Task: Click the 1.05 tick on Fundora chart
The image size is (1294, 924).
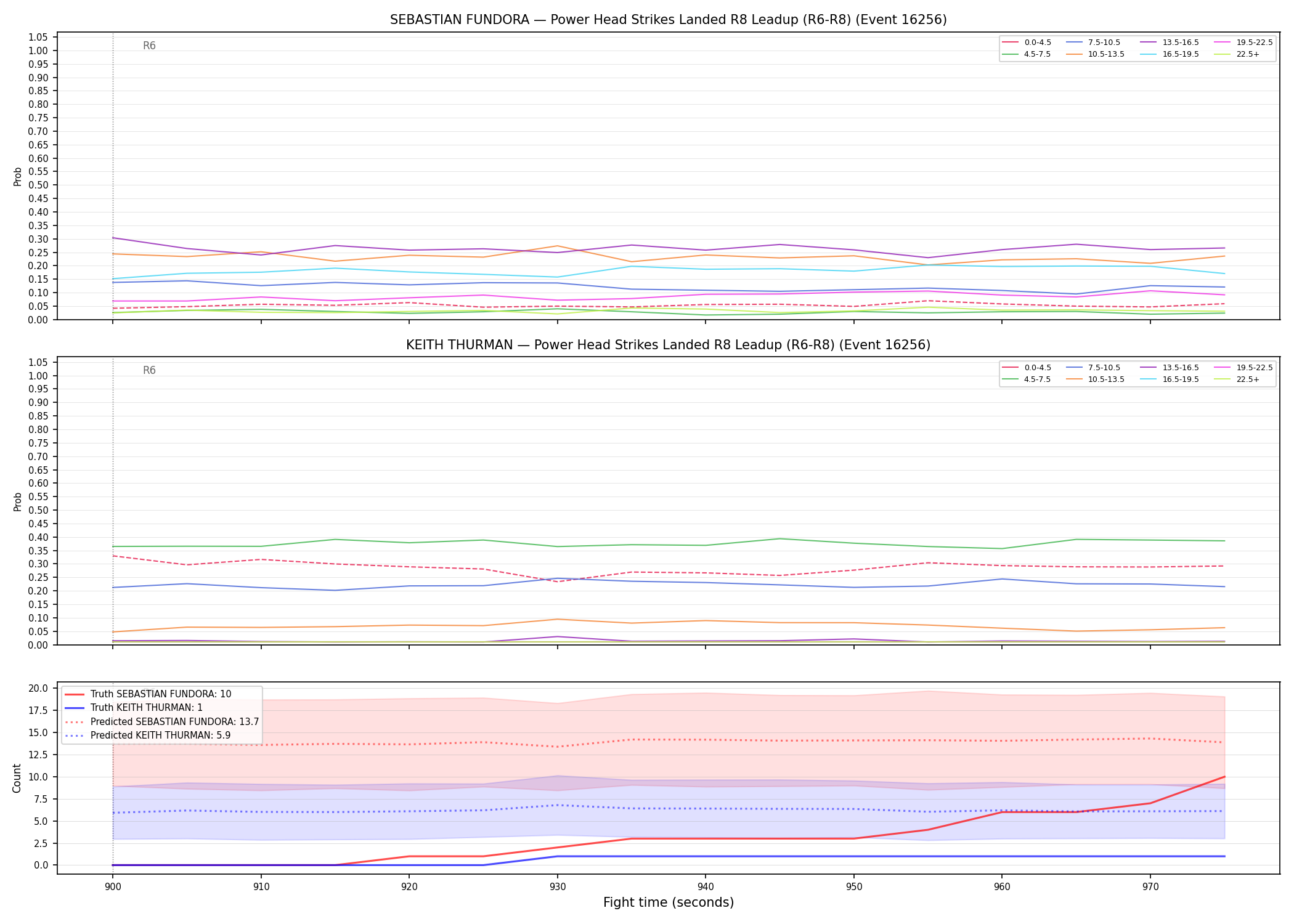Action: click(x=38, y=38)
